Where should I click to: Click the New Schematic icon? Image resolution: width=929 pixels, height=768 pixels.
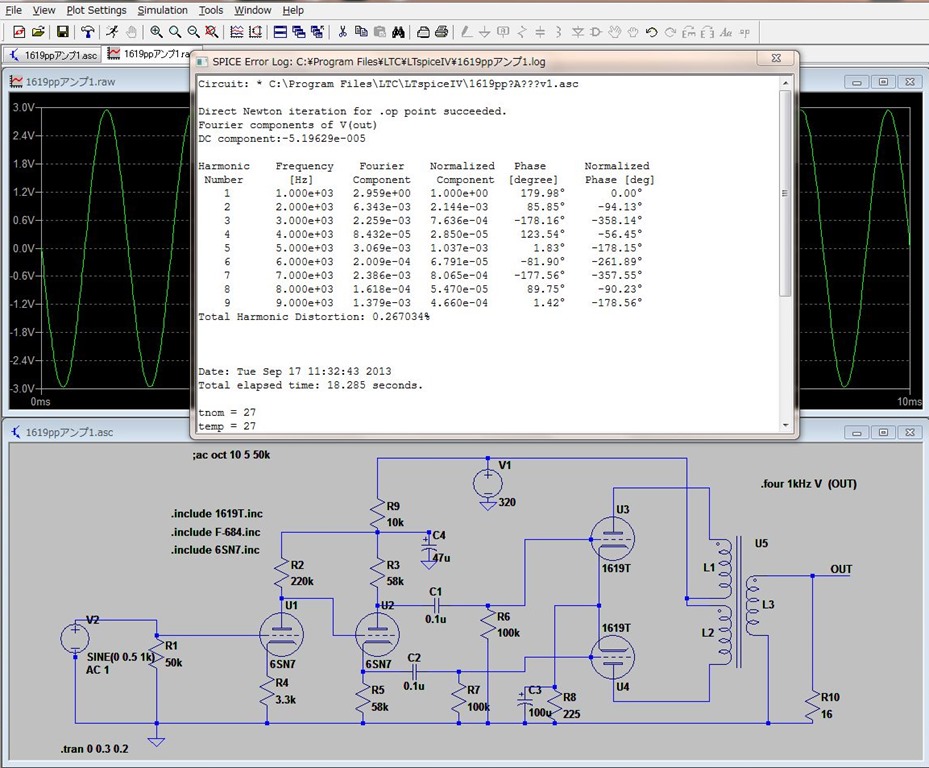pyautogui.click(x=18, y=32)
